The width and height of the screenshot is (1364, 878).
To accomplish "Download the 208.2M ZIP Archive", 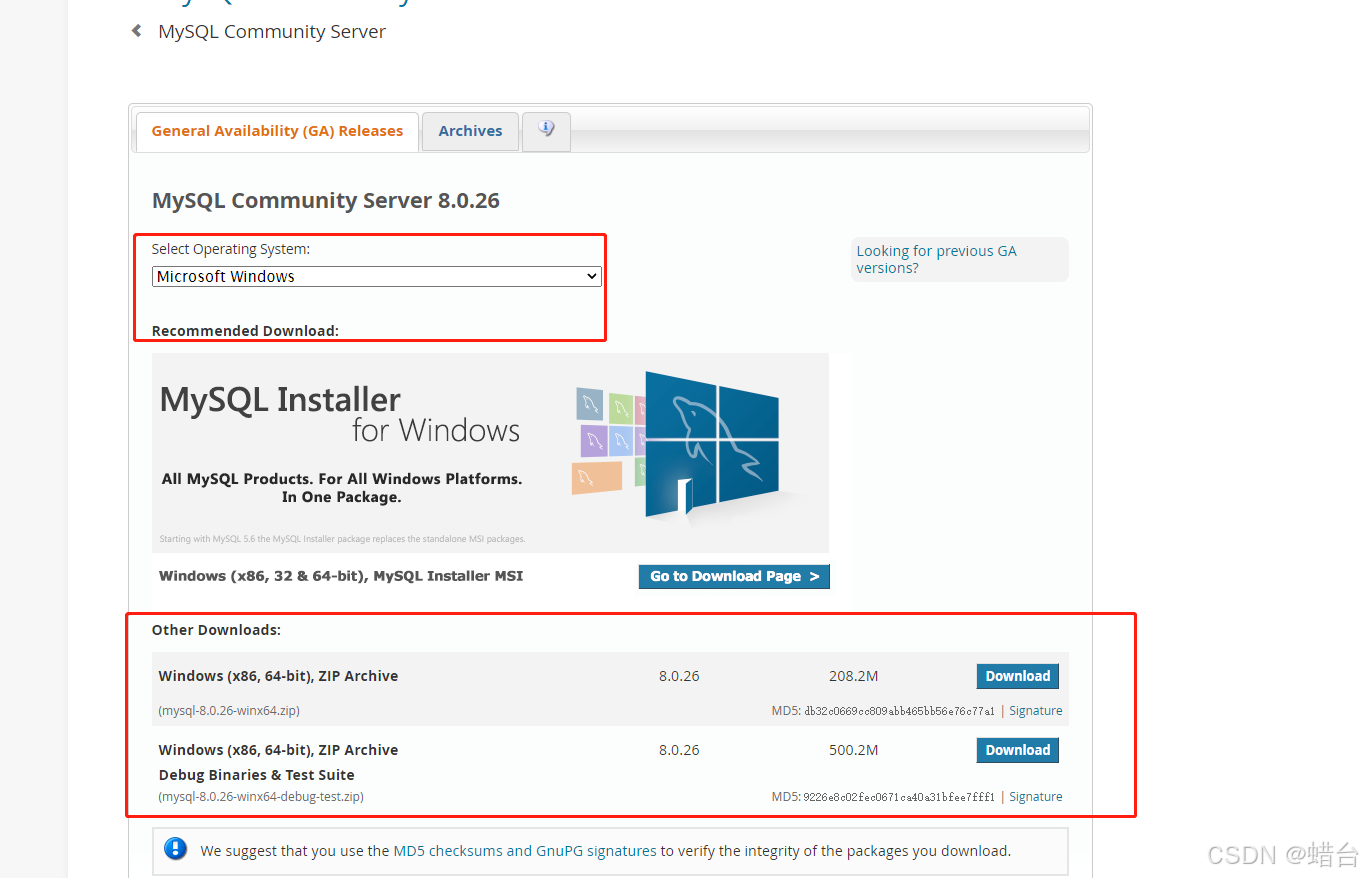I will tap(1017, 676).
